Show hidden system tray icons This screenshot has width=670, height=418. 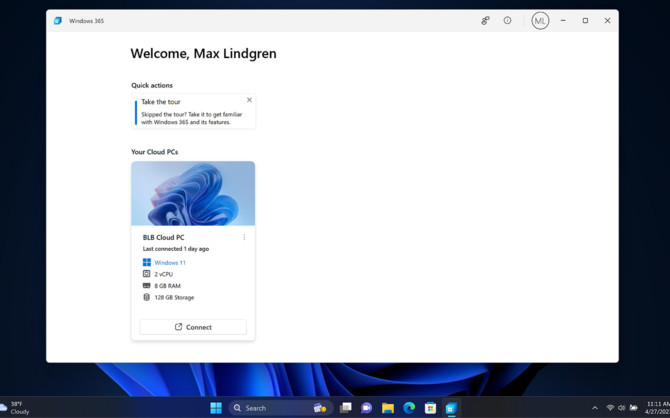(x=594, y=408)
